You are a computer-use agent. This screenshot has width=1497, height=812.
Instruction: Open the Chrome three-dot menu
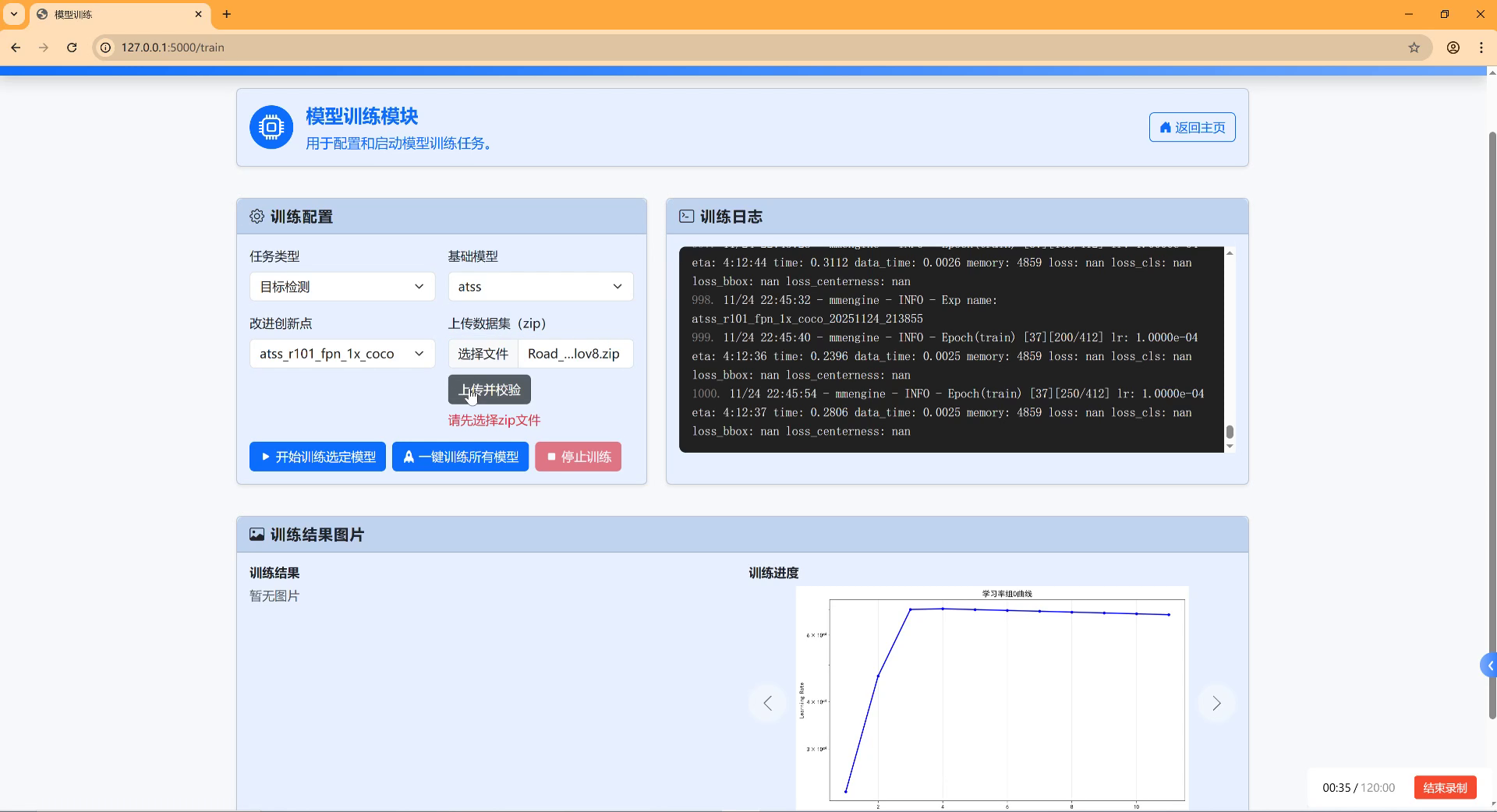[x=1481, y=48]
